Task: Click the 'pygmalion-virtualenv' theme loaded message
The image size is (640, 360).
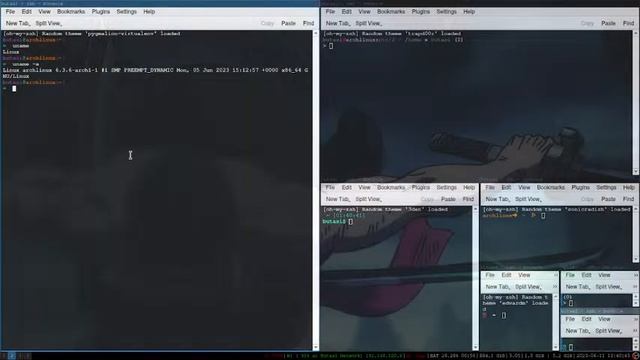Action: 91,33
